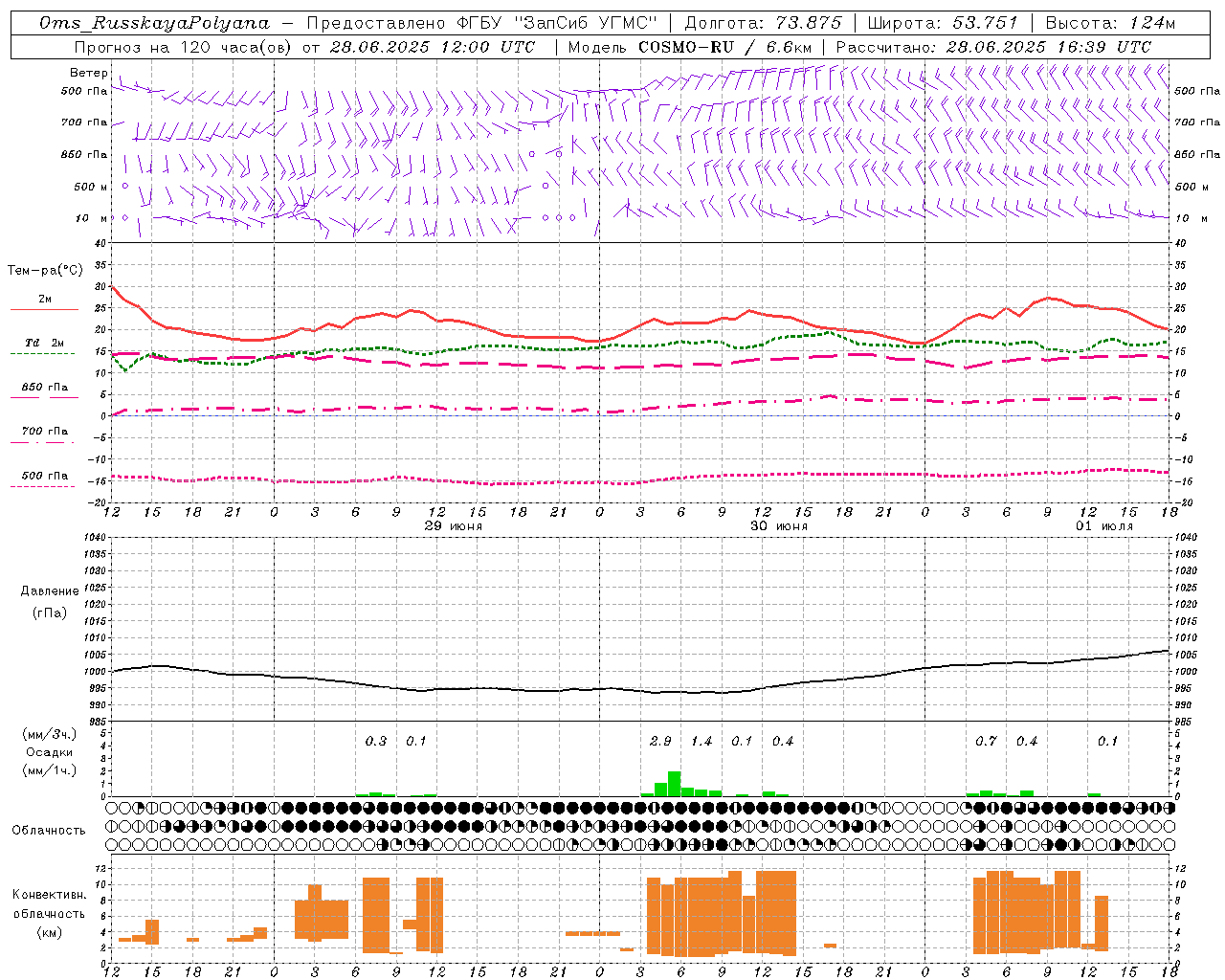Click the 'Прогноз на 120 часа(ов)' forecast text
This screenshot has width=1225, height=980.
[184, 47]
